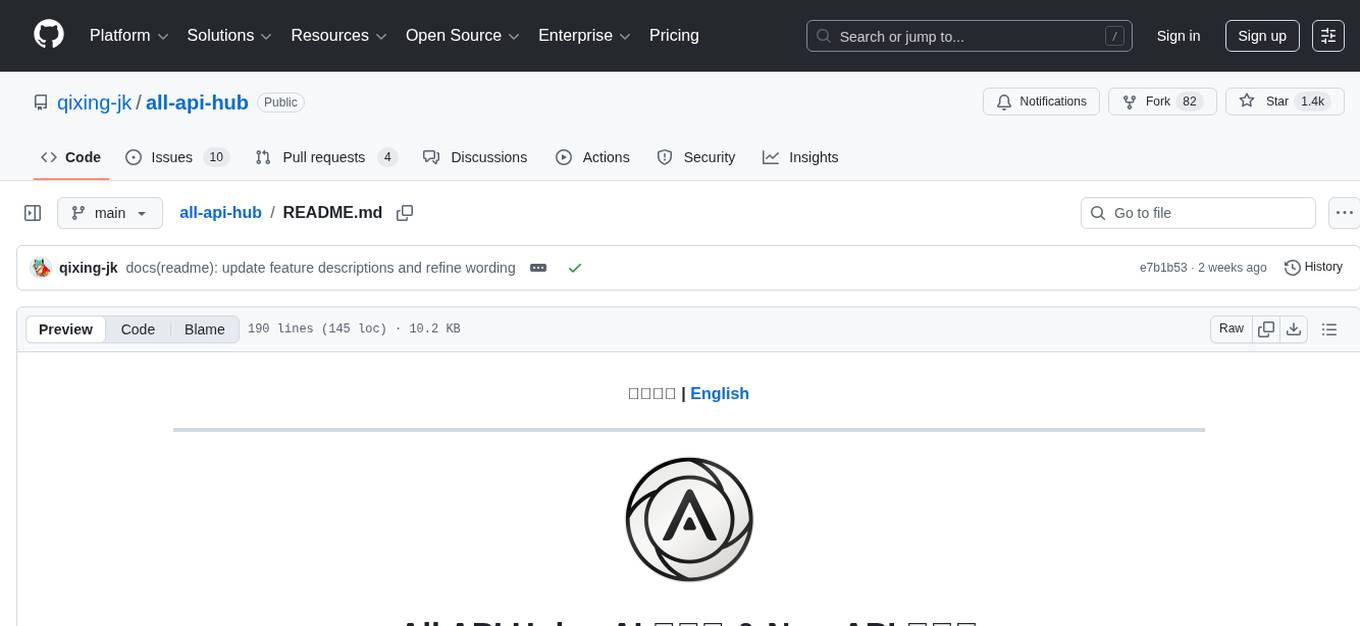Viewport: 1360px width, 626px height.
Task: Copy raw file contents icon
Action: (x=1266, y=328)
